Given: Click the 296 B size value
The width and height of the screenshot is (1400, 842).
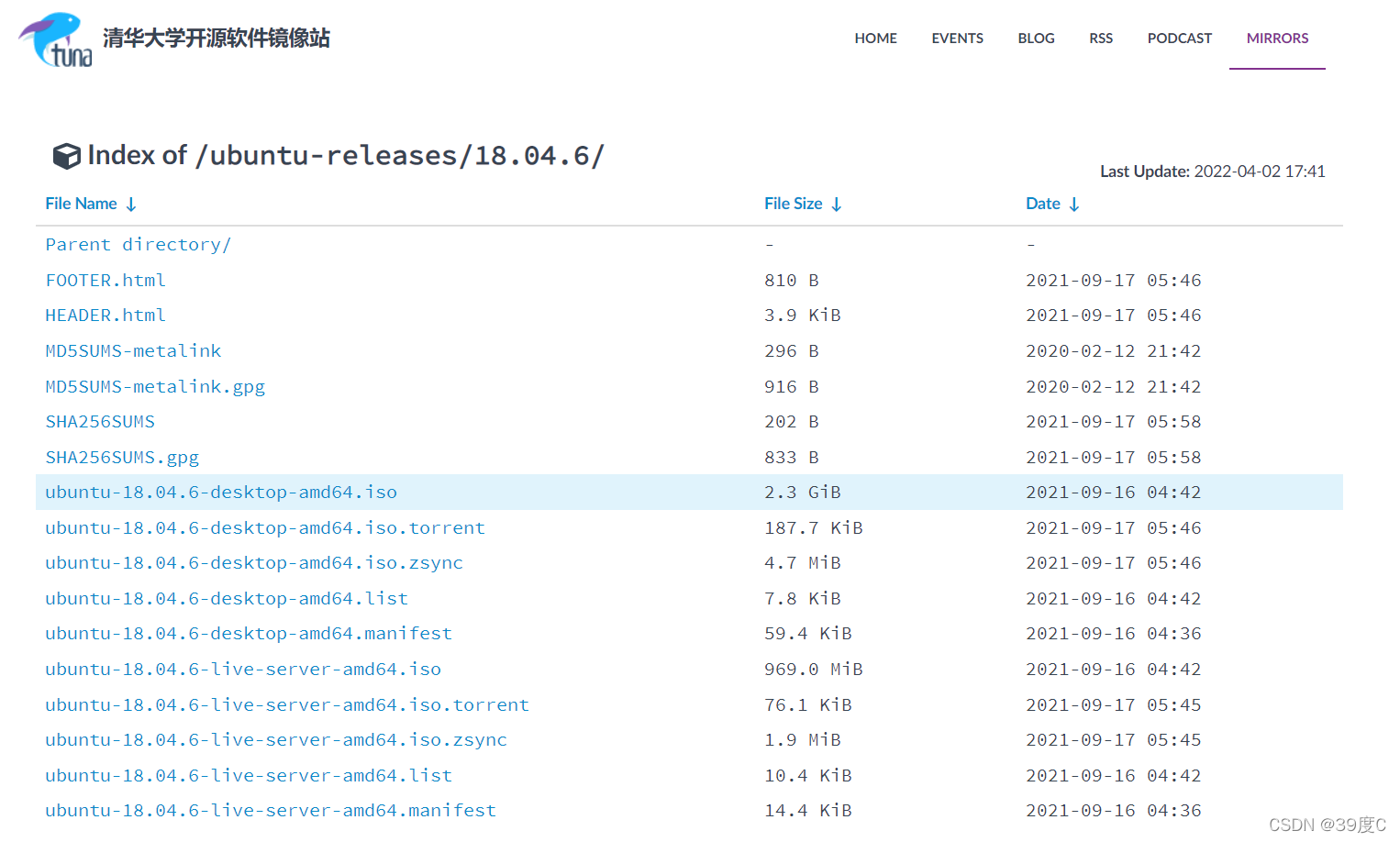Looking at the screenshot, I should 792,351.
